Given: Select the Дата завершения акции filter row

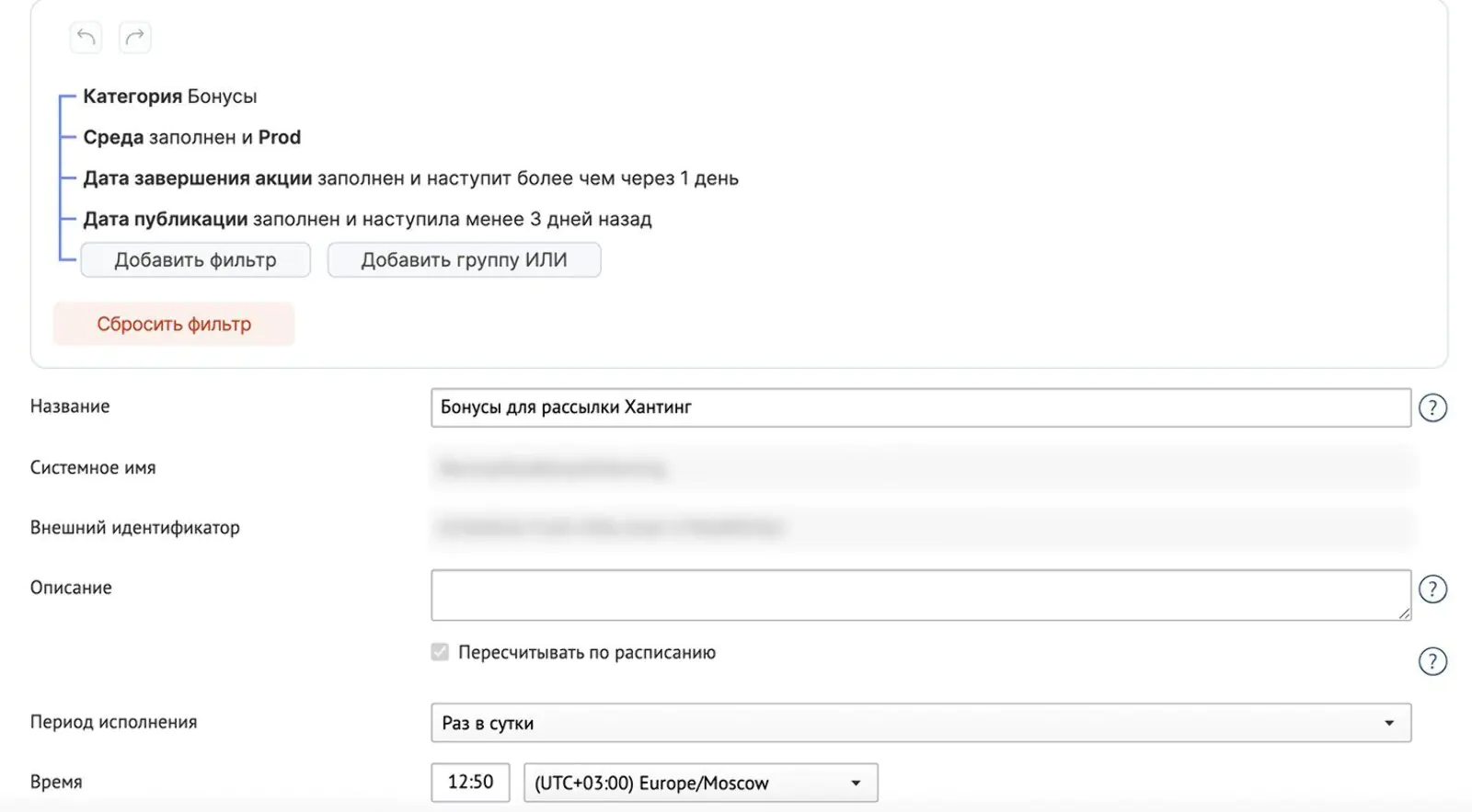Looking at the screenshot, I should 411,178.
